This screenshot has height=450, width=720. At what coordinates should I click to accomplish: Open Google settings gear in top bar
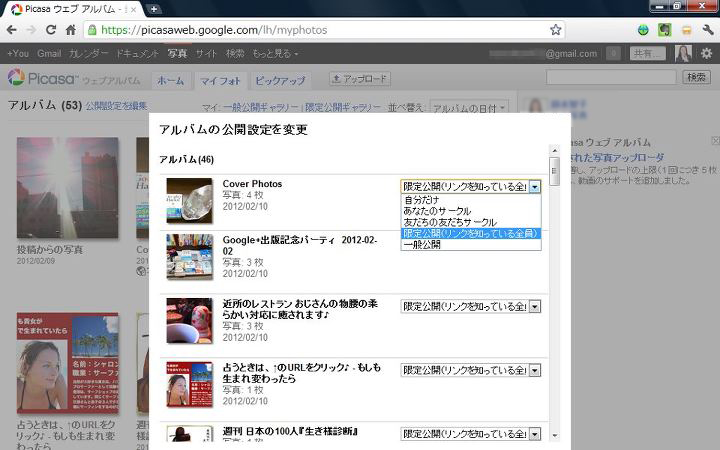click(x=706, y=53)
